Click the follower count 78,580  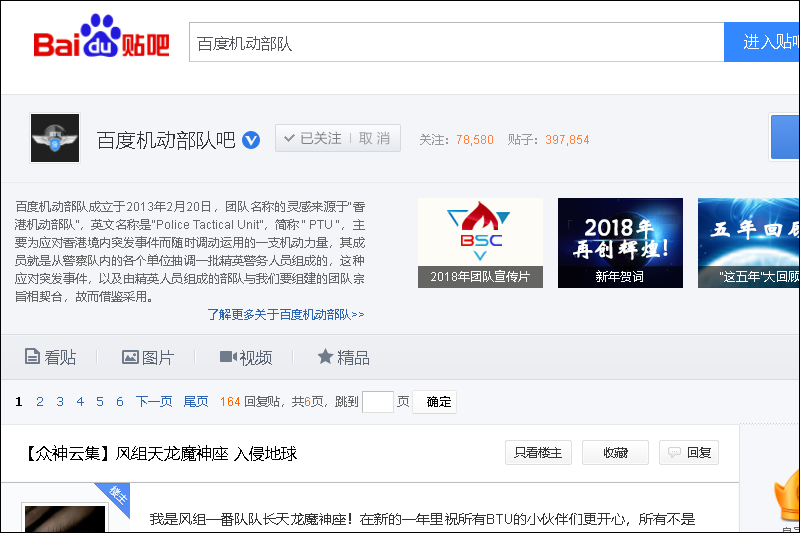(x=474, y=140)
